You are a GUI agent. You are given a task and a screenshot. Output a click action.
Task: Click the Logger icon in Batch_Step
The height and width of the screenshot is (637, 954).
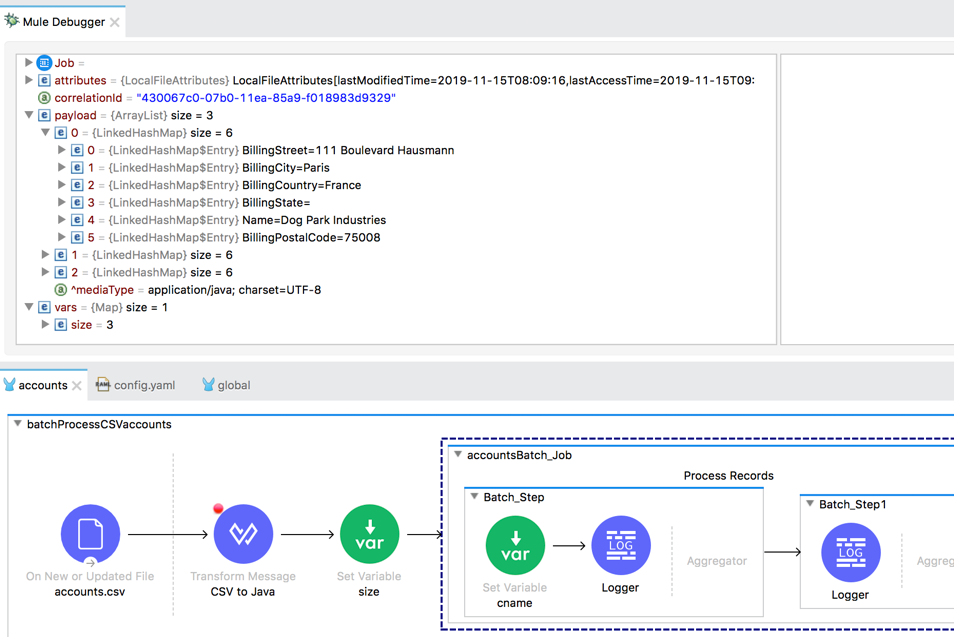[x=621, y=545]
